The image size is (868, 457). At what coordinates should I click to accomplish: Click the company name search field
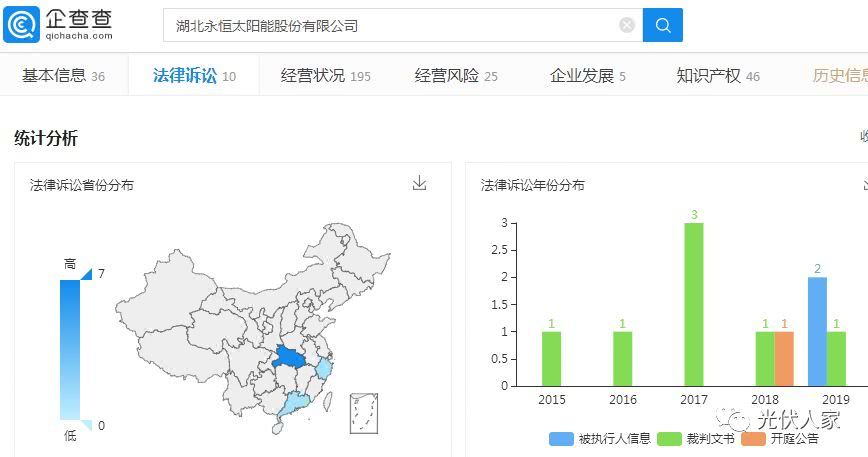click(390, 26)
